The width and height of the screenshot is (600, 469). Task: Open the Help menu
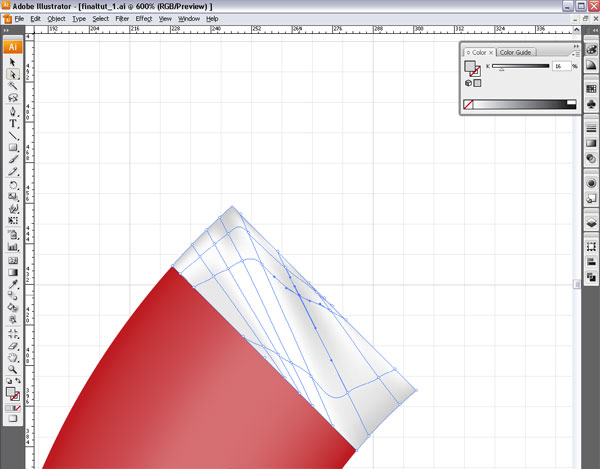point(212,19)
